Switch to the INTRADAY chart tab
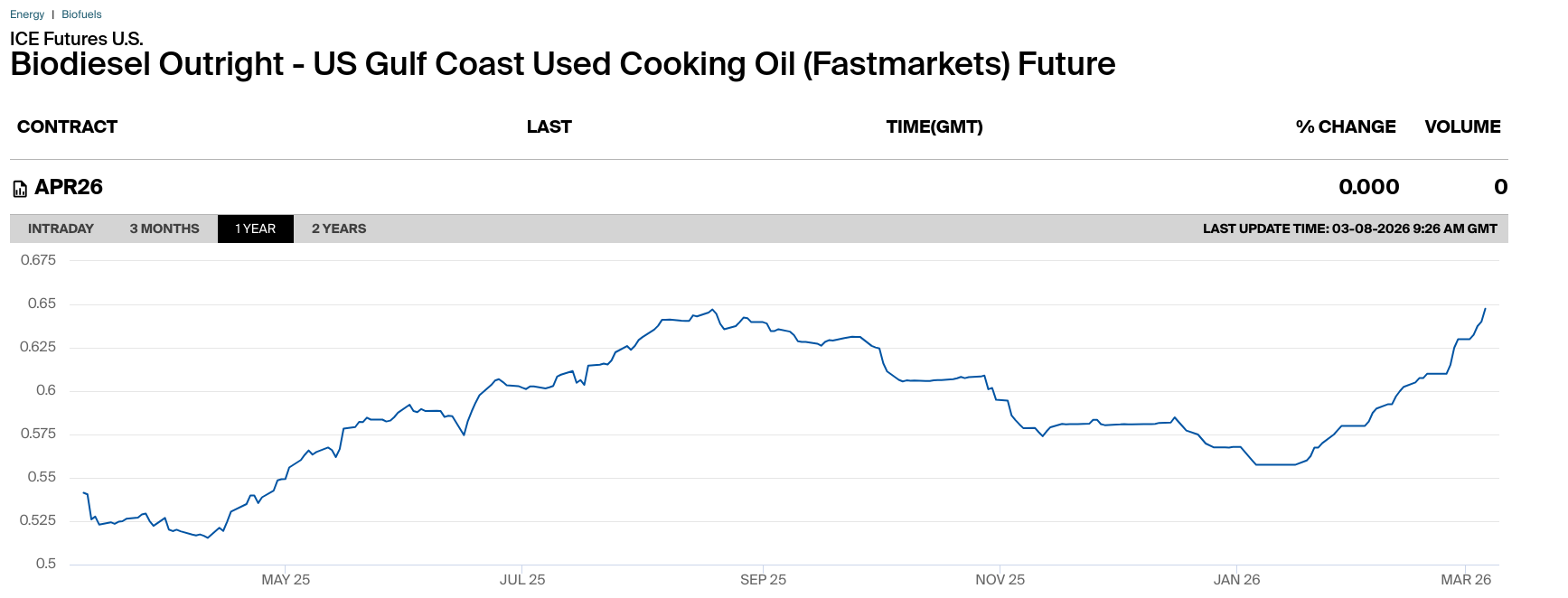The height and width of the screenshot is (598, 1568). 61,229
